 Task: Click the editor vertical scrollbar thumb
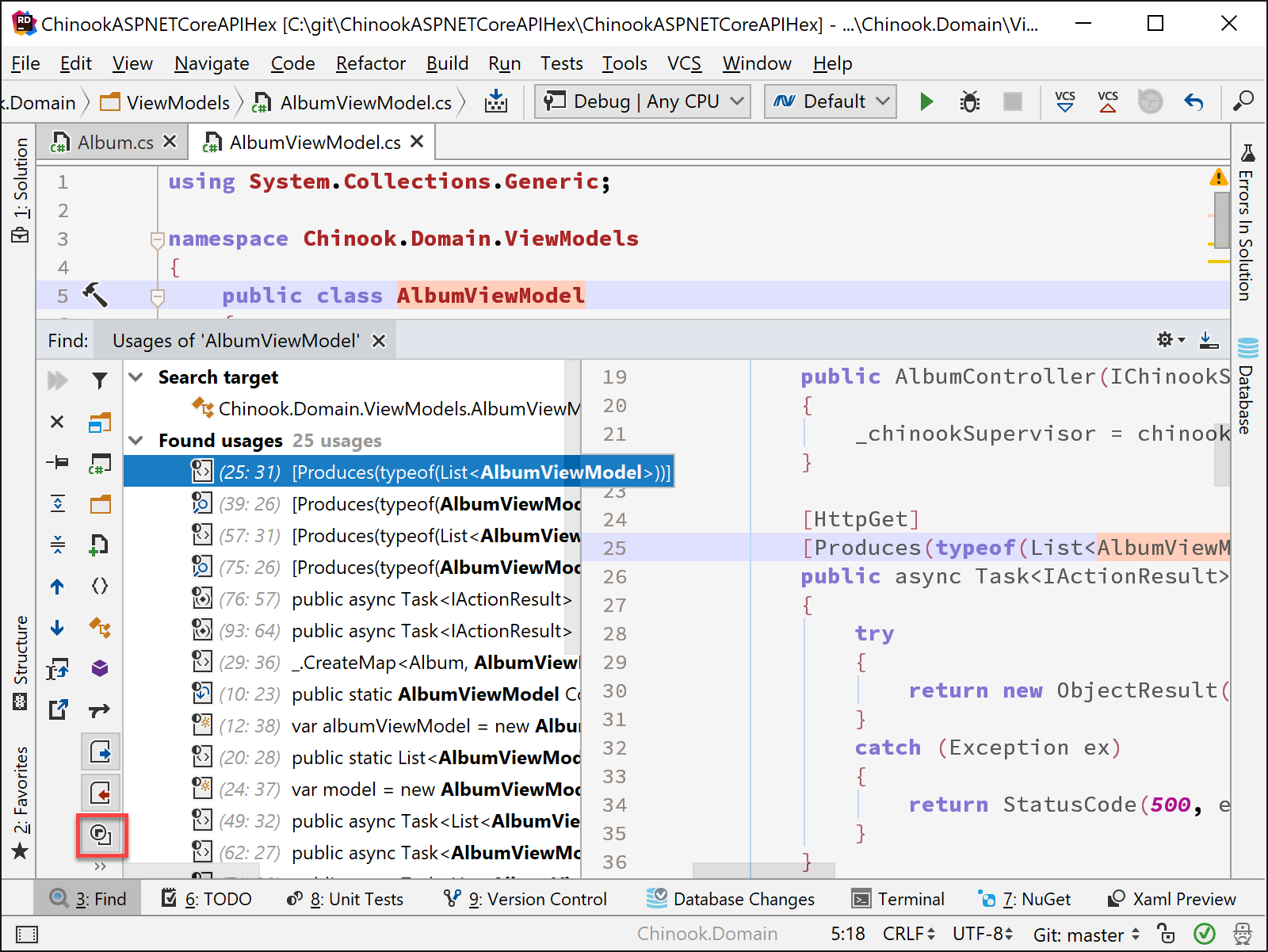click(x=1221, y=219)
